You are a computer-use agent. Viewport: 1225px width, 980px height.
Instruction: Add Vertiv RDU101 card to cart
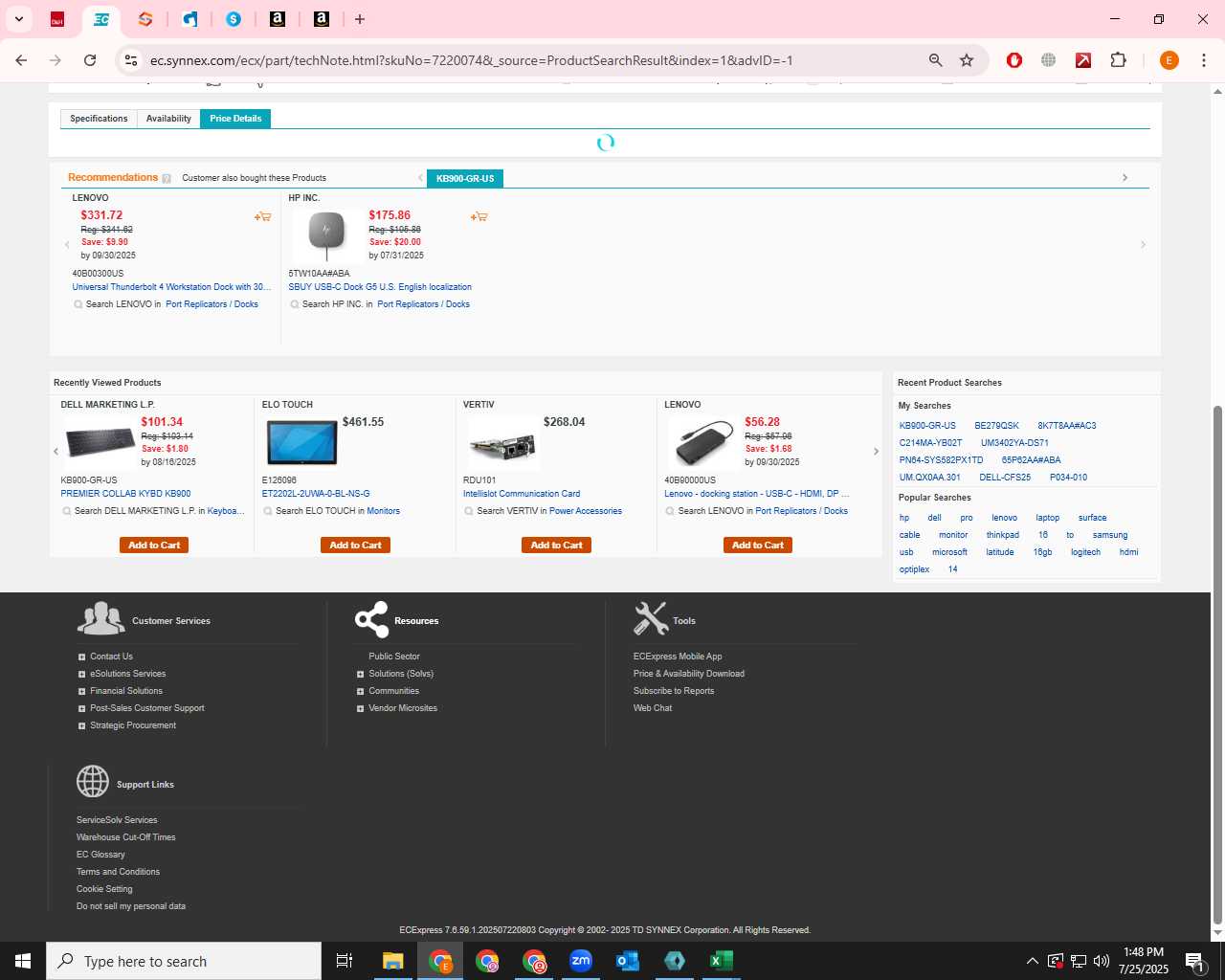click(x=557, y=545)
